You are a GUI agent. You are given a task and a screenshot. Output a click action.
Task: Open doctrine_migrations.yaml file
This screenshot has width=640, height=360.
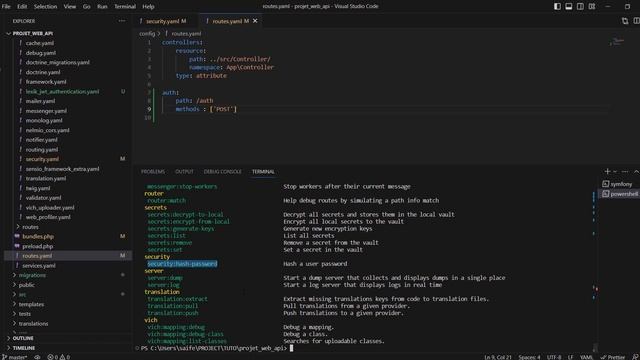[x=58, y=62]
